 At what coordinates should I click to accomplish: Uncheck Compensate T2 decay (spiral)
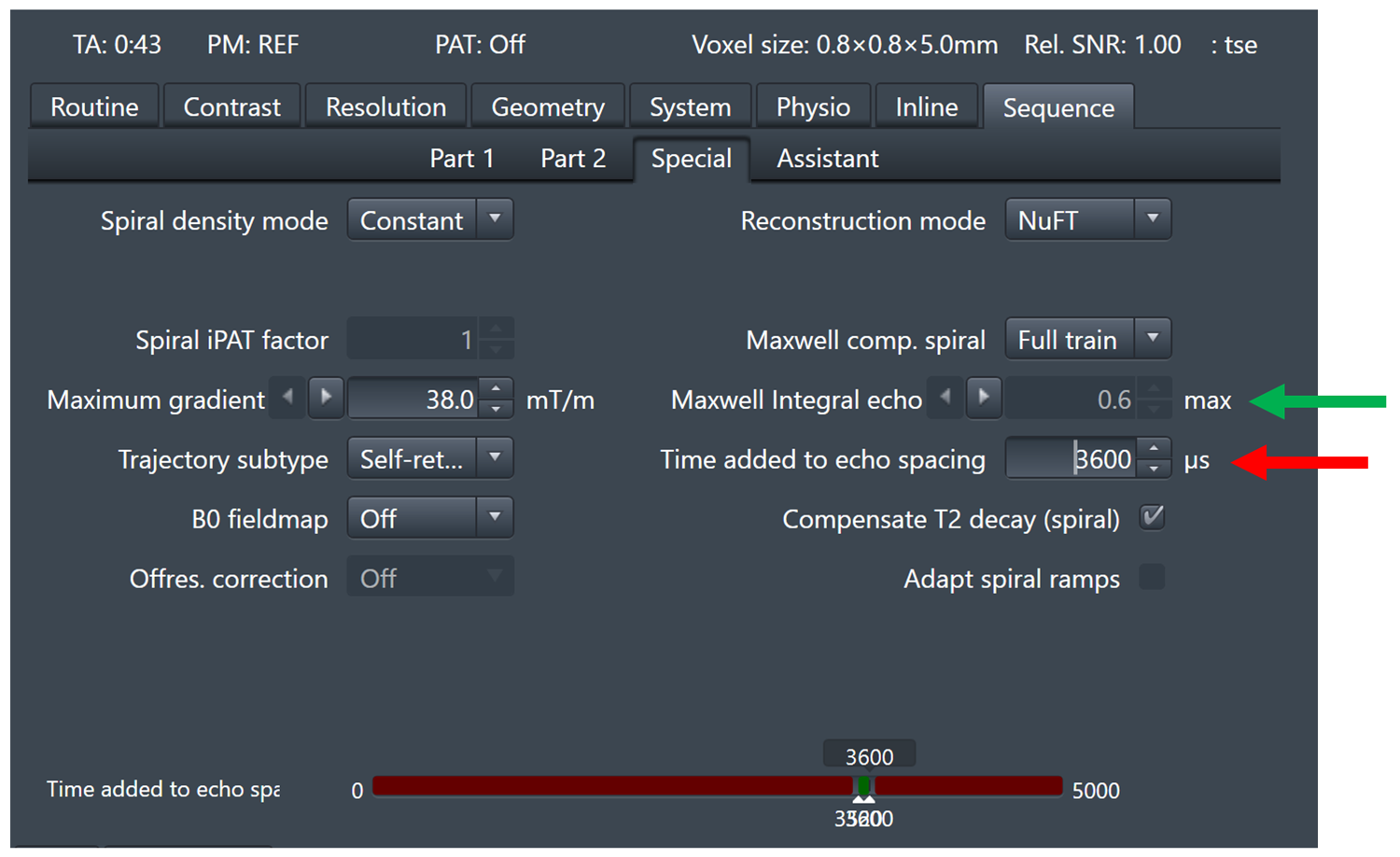click(1153, 517)
